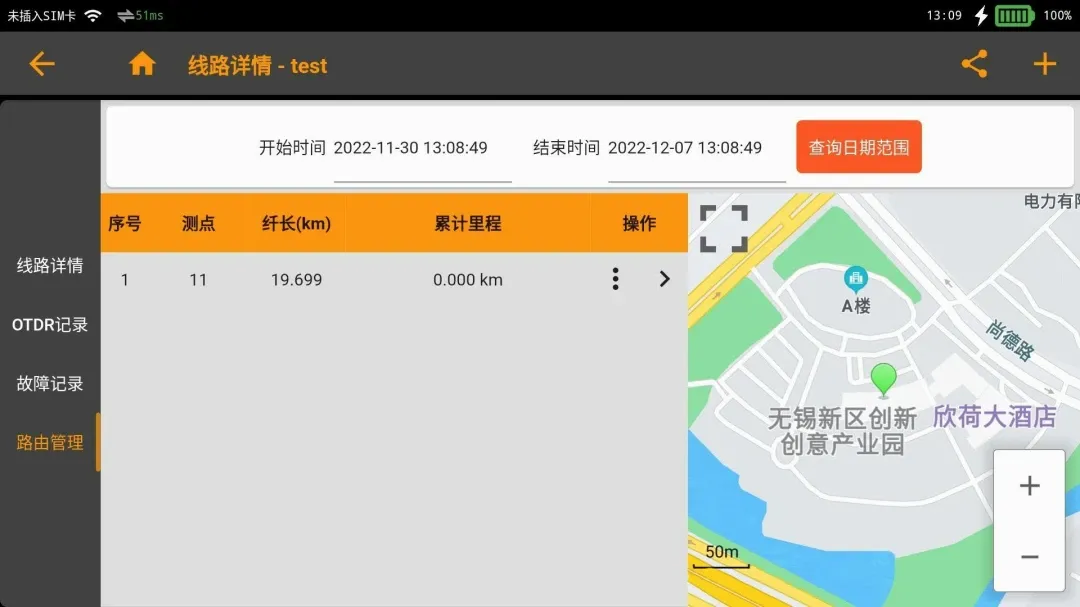Screen dimensions: 1080x607
Task: Go to home screen via house icon
Action: [x=142, y=64]
